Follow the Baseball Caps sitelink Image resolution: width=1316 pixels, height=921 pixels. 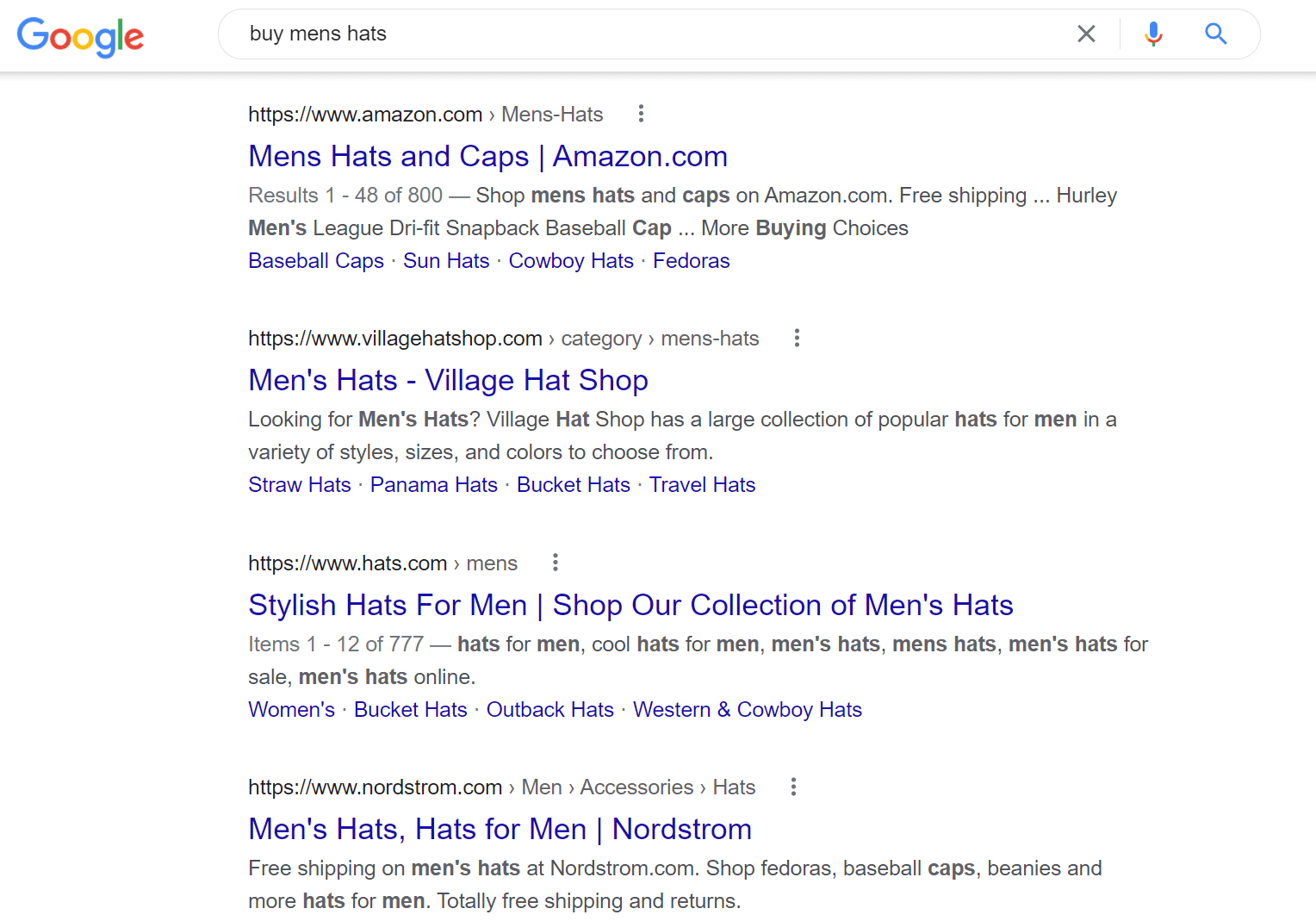316,261
